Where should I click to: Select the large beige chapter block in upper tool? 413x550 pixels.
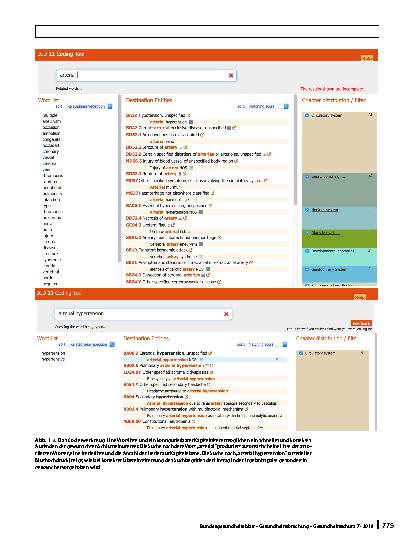pos(339,142)
